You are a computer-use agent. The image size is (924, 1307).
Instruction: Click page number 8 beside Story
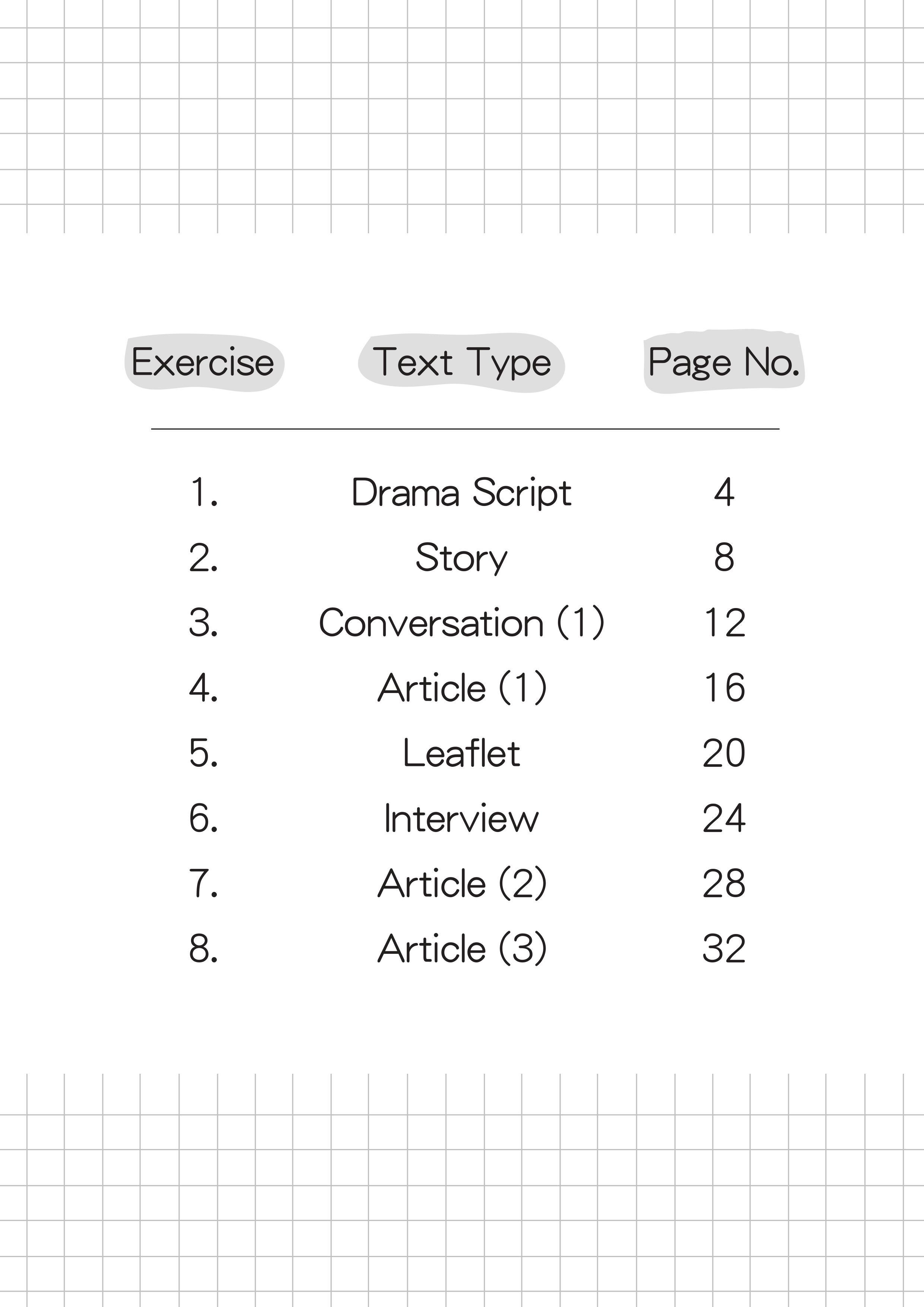click(x=724, y=558)
